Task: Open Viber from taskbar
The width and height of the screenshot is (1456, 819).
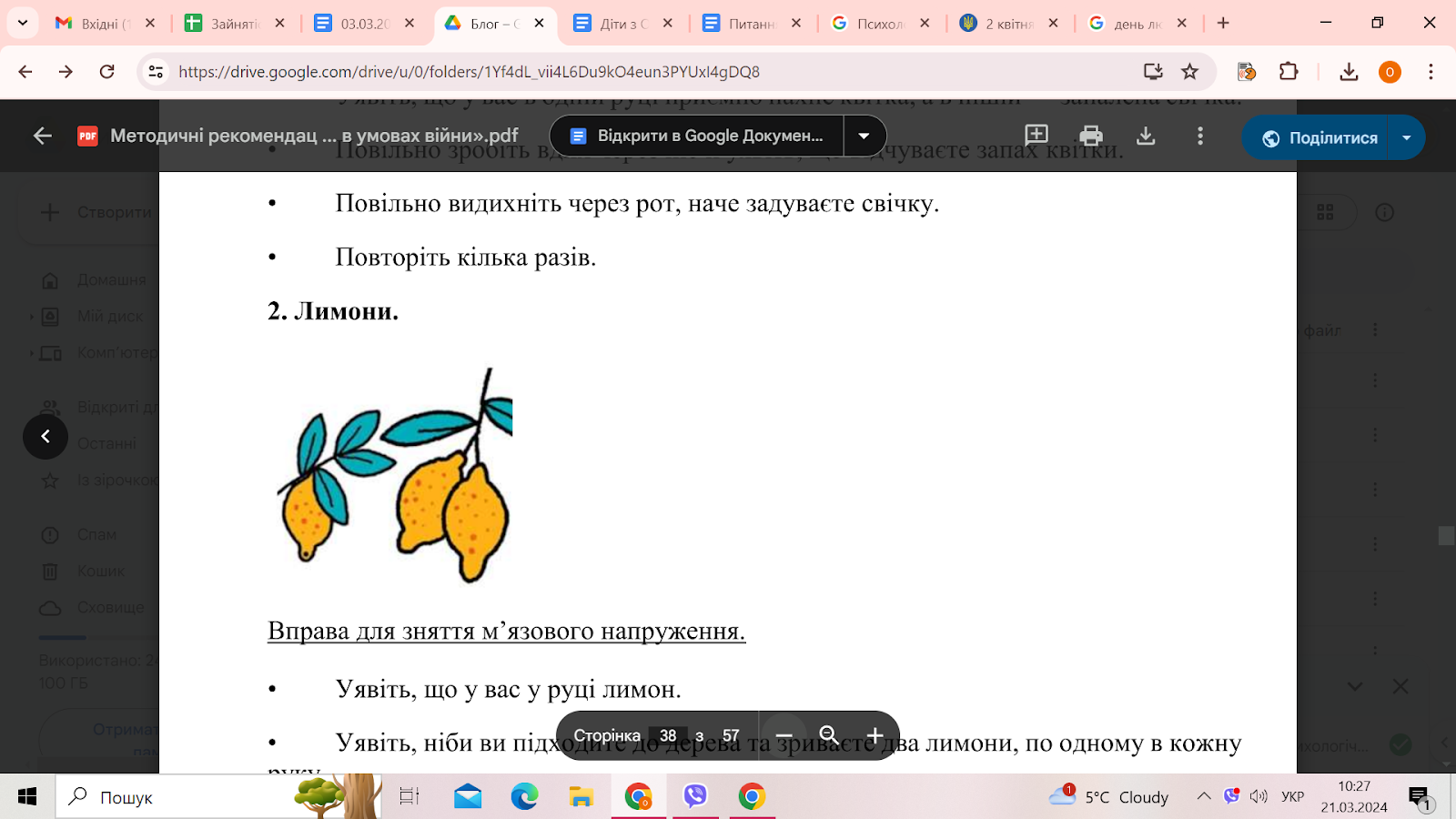Action: pyautogui.click(x=695, y=797)
